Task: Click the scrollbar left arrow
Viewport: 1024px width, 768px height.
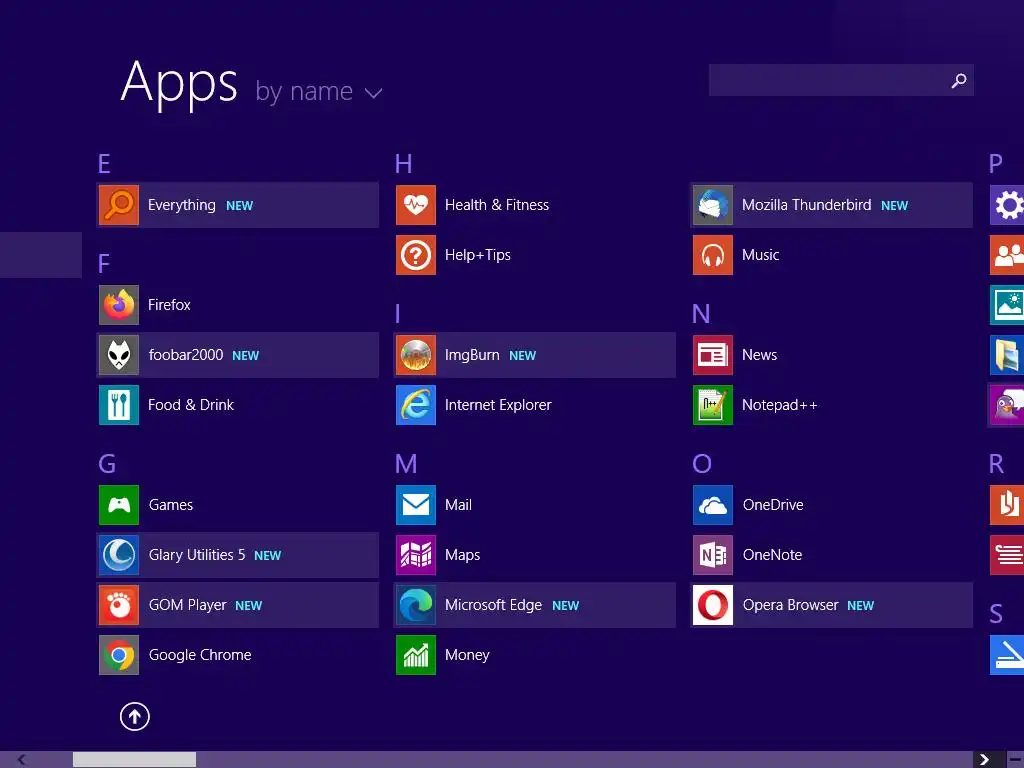Action: tap(22, 760)
